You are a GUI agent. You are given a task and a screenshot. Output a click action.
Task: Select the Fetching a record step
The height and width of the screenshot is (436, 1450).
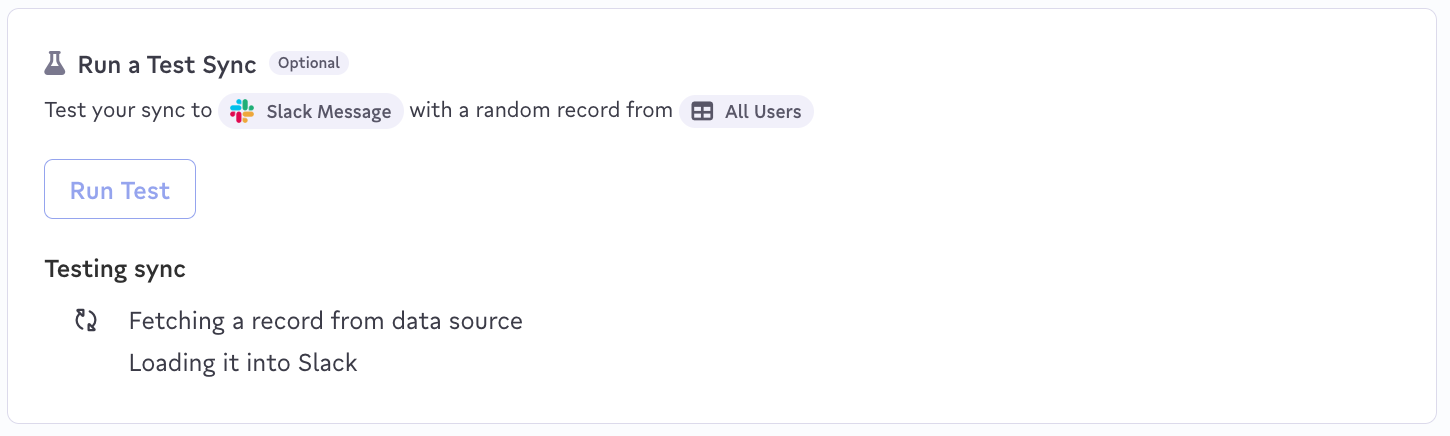point(325,321)
